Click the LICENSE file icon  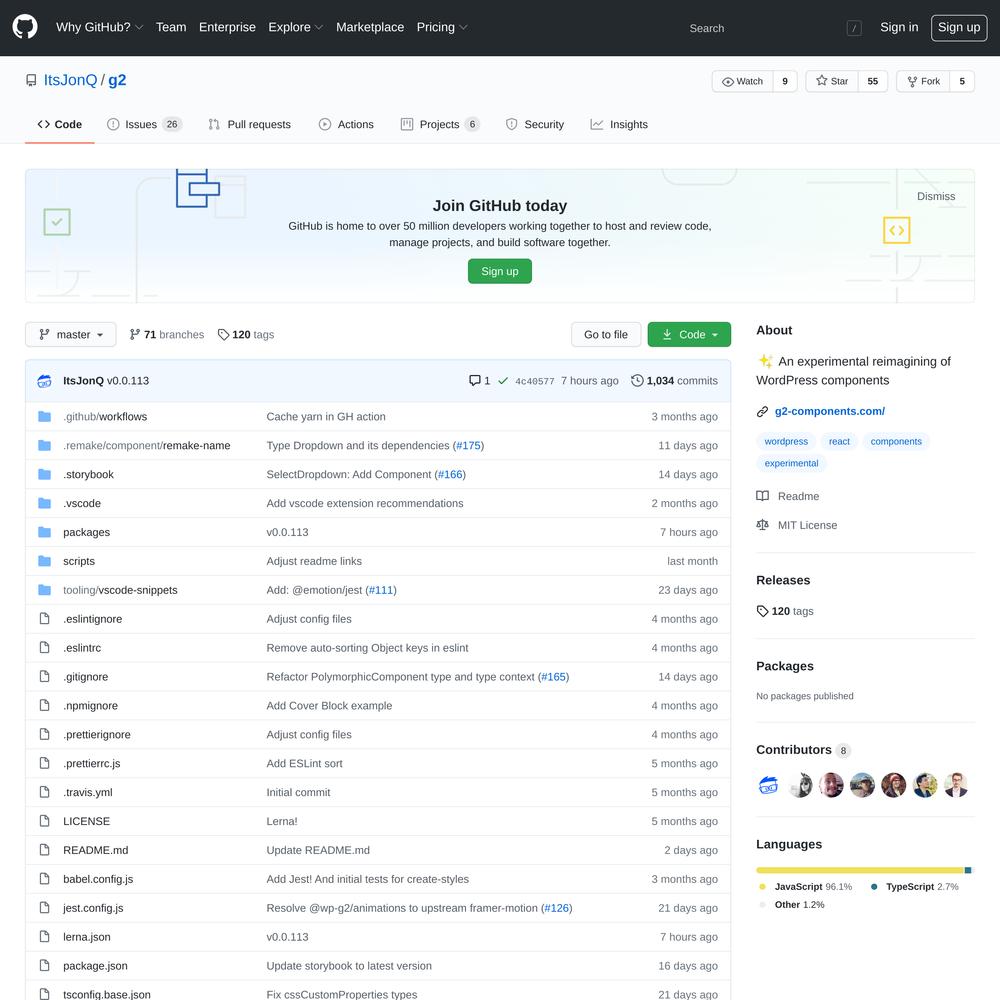[x=45, y=821]
